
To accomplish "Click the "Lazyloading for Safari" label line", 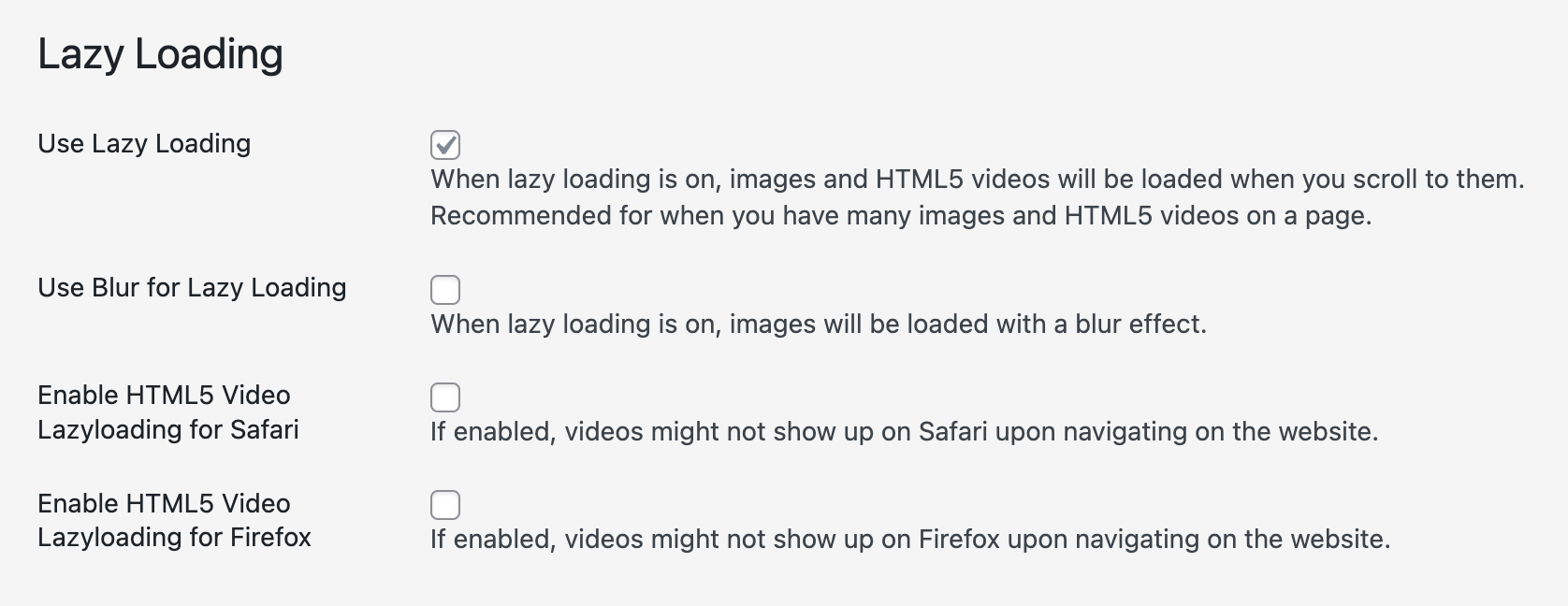I will [168, 430].
